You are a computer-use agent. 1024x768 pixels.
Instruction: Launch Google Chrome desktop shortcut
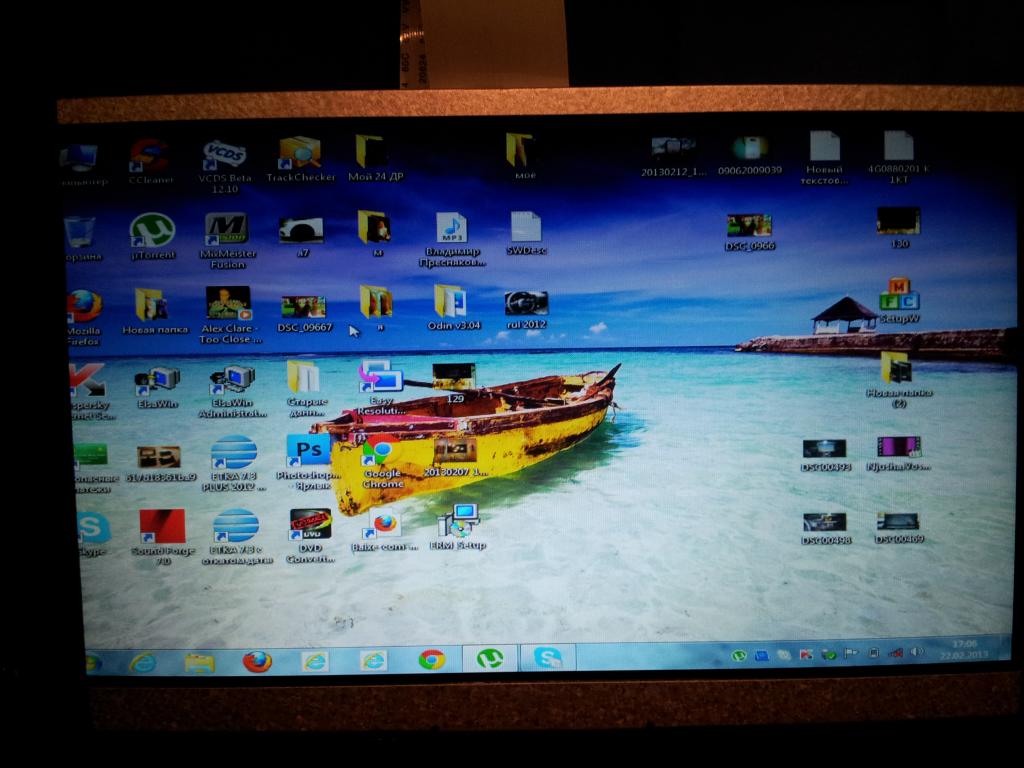[380, 451]
